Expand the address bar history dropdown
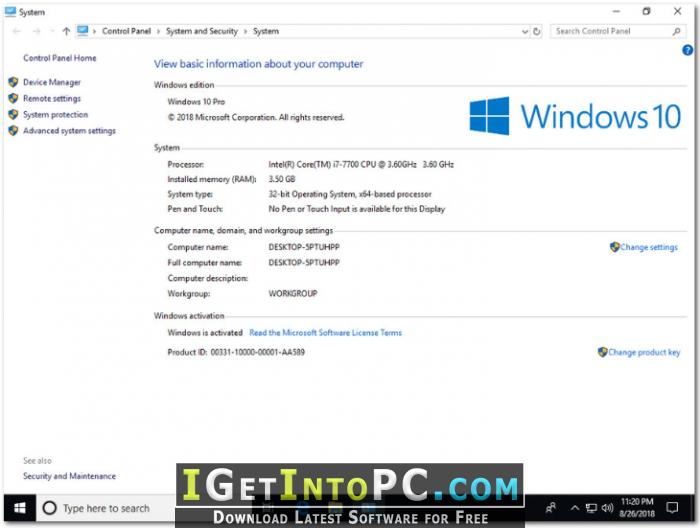 coord(525,32)
